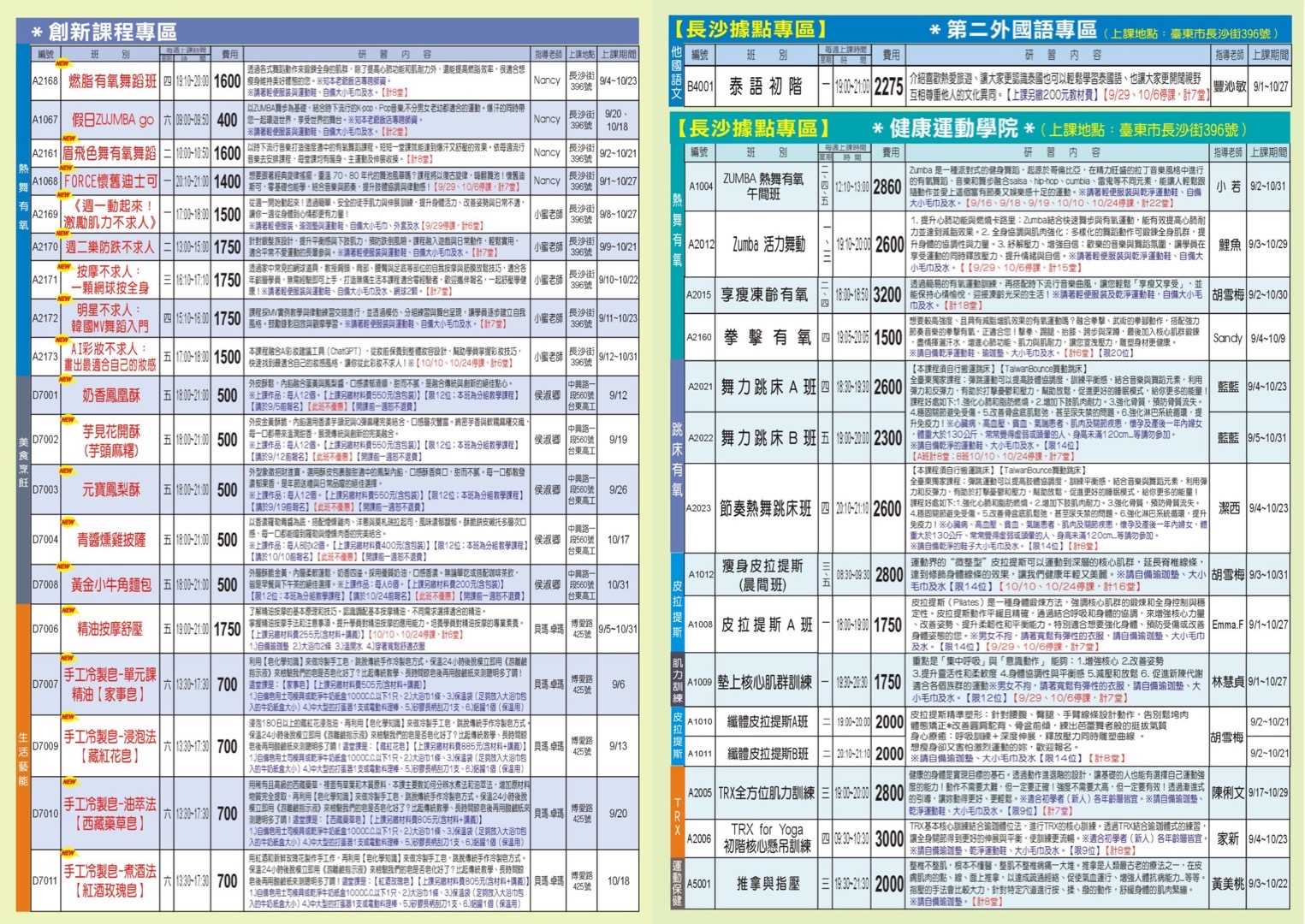Select the 推拿與指壓 course name
The image size is (1305, 924).
pyautogui.click(x=768, y=884)
